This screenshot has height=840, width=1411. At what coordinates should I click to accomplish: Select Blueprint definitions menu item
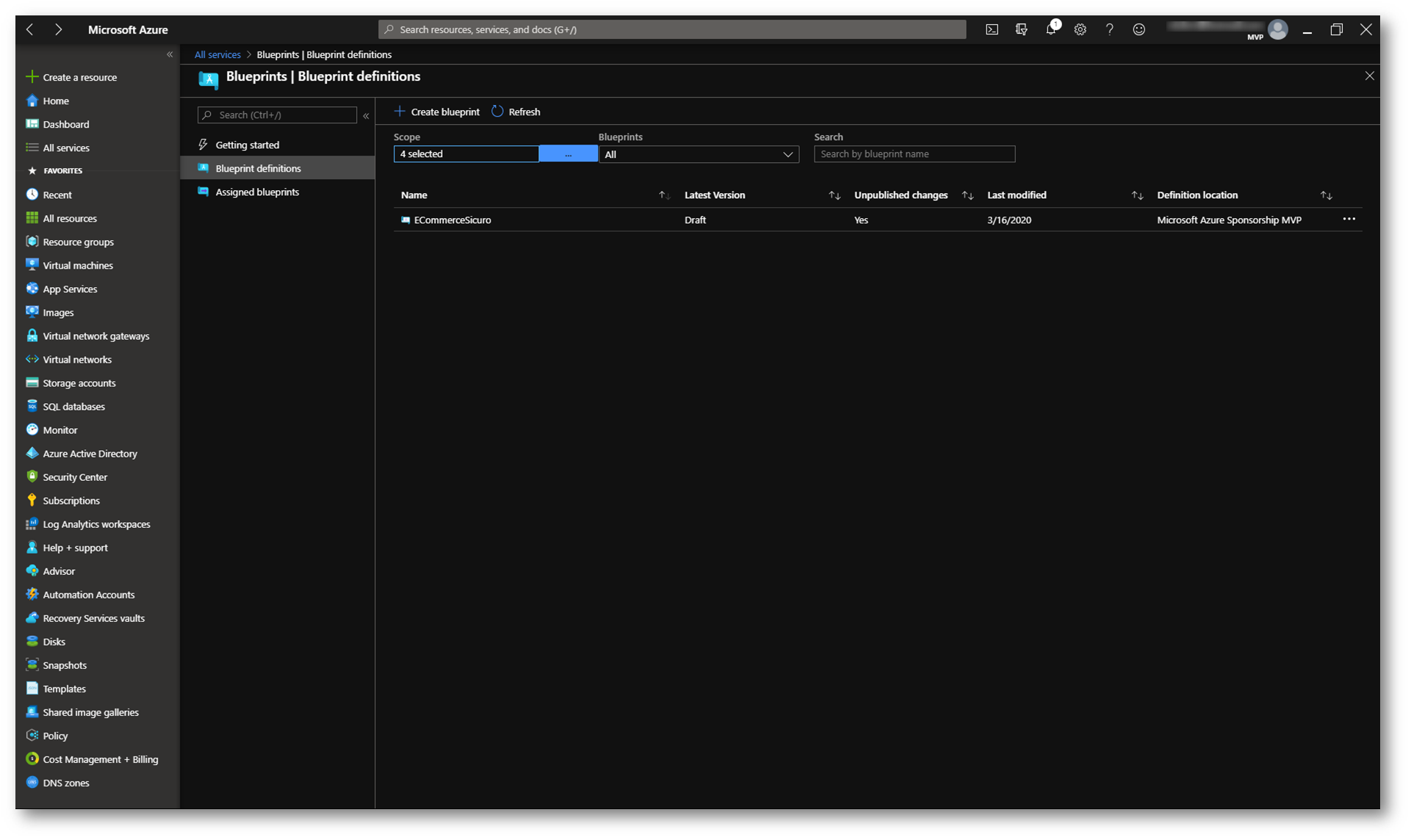click(278, 168)
